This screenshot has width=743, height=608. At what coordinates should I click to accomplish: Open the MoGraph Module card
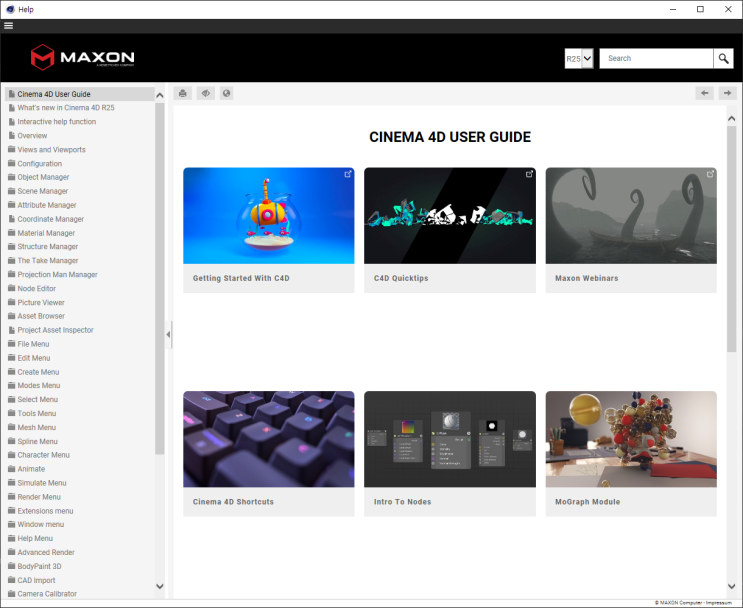630,453
